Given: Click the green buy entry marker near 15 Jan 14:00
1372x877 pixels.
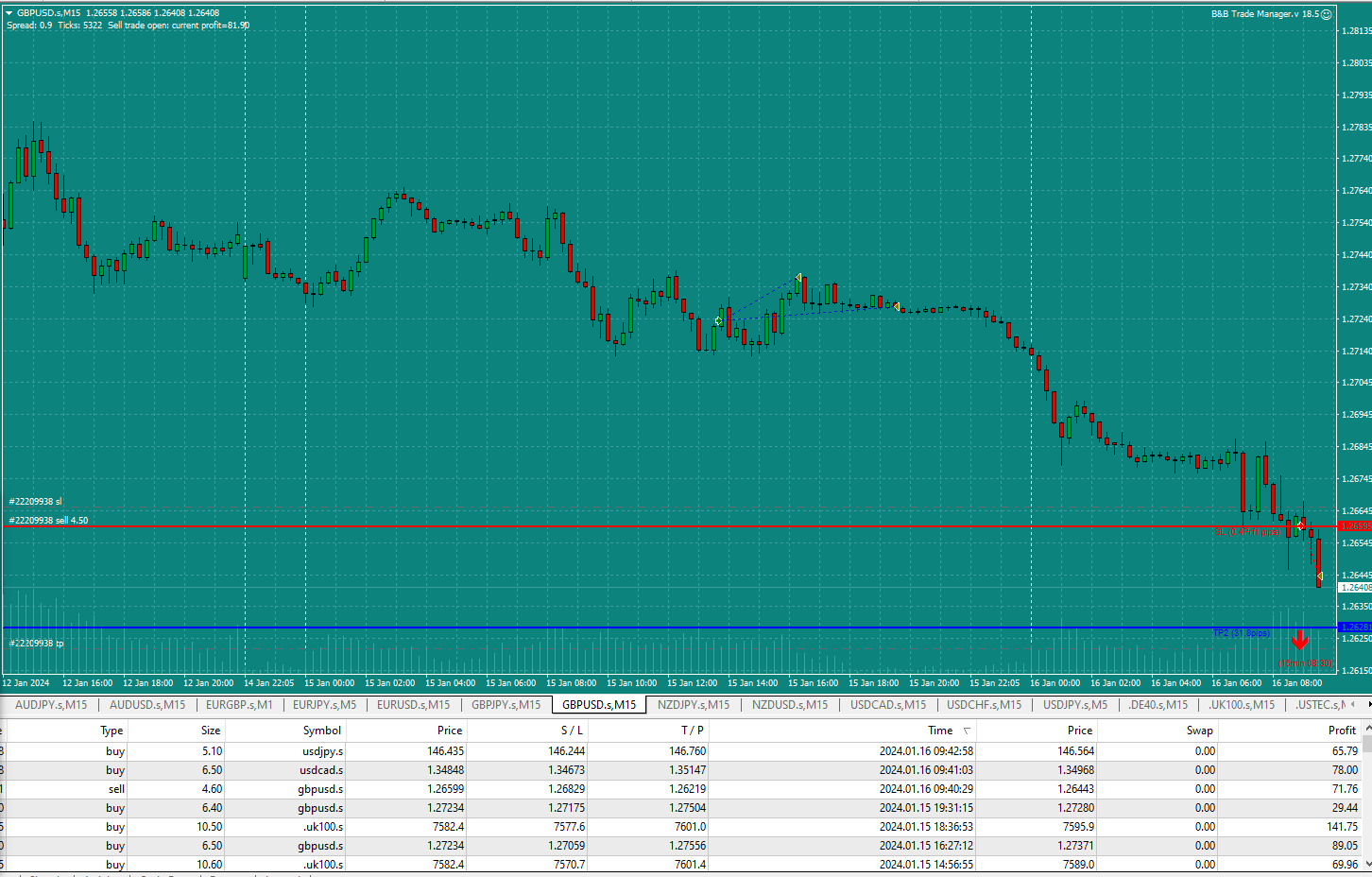Looking at the screenshot, I should click(x=718, y=321).
